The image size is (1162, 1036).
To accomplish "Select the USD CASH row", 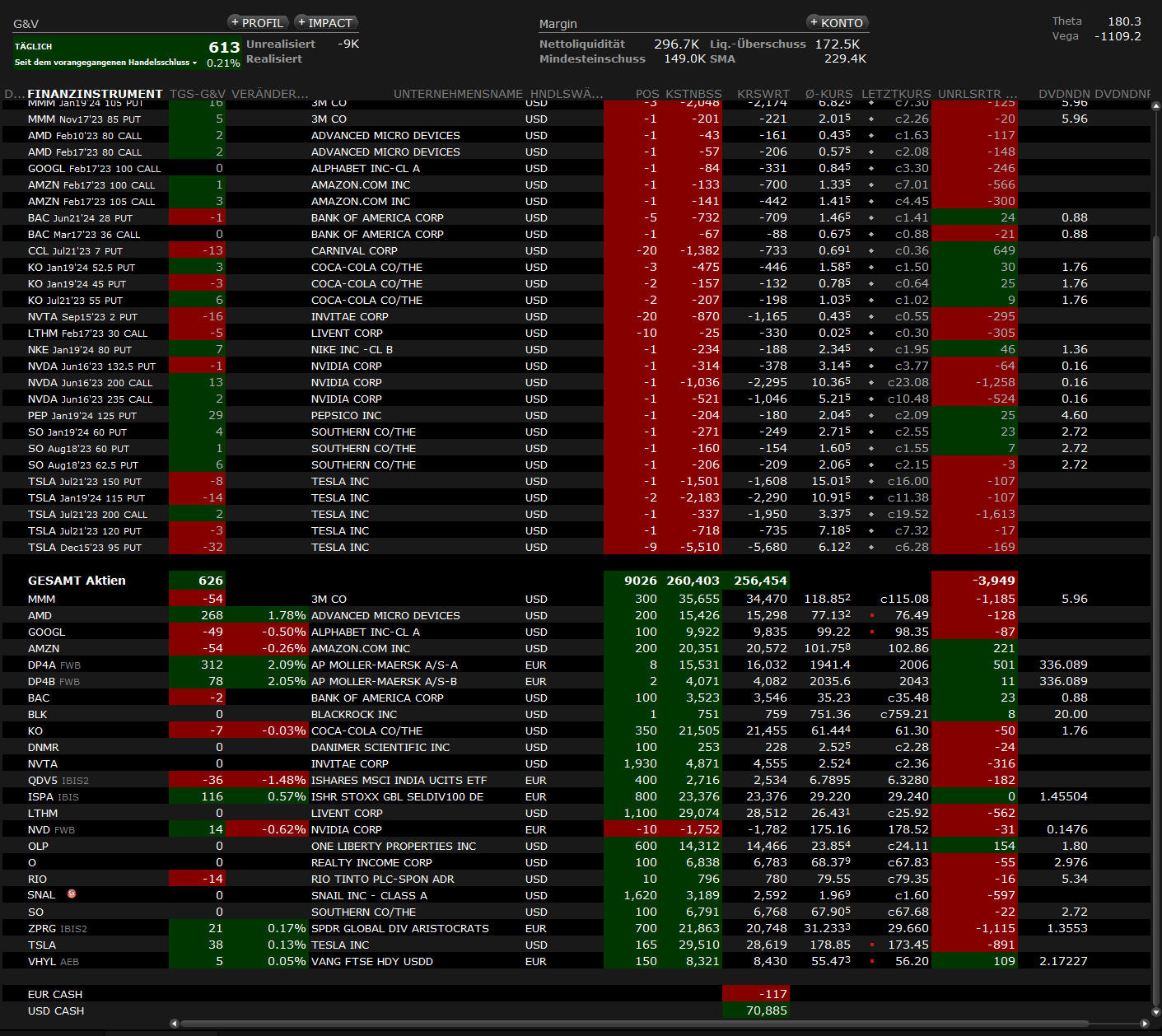I will click(56, 1010).
